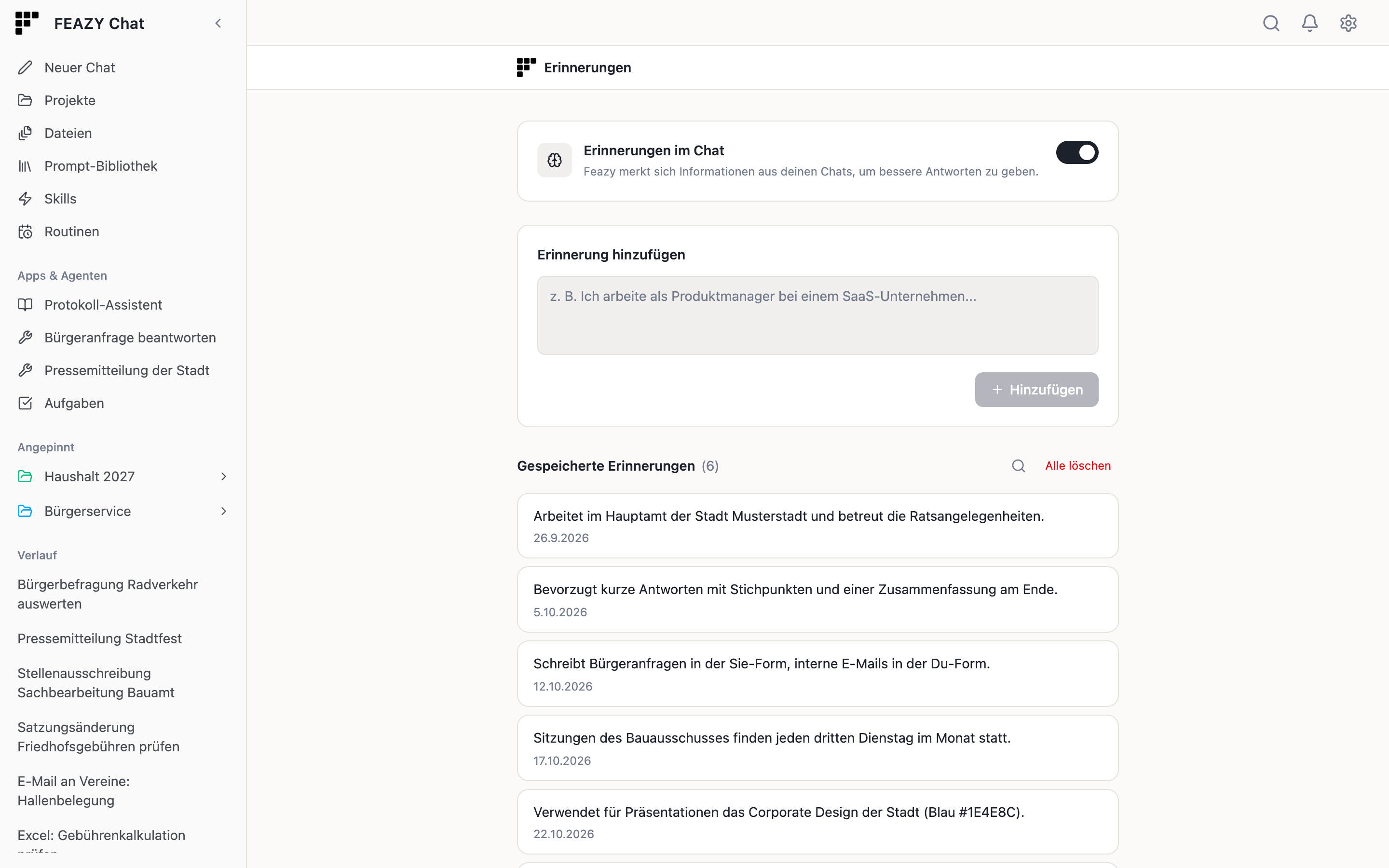Screen dimensions: 1389x868
Task: Click the Prompt-Bibliothek library icon
Action: coord(25,166)
